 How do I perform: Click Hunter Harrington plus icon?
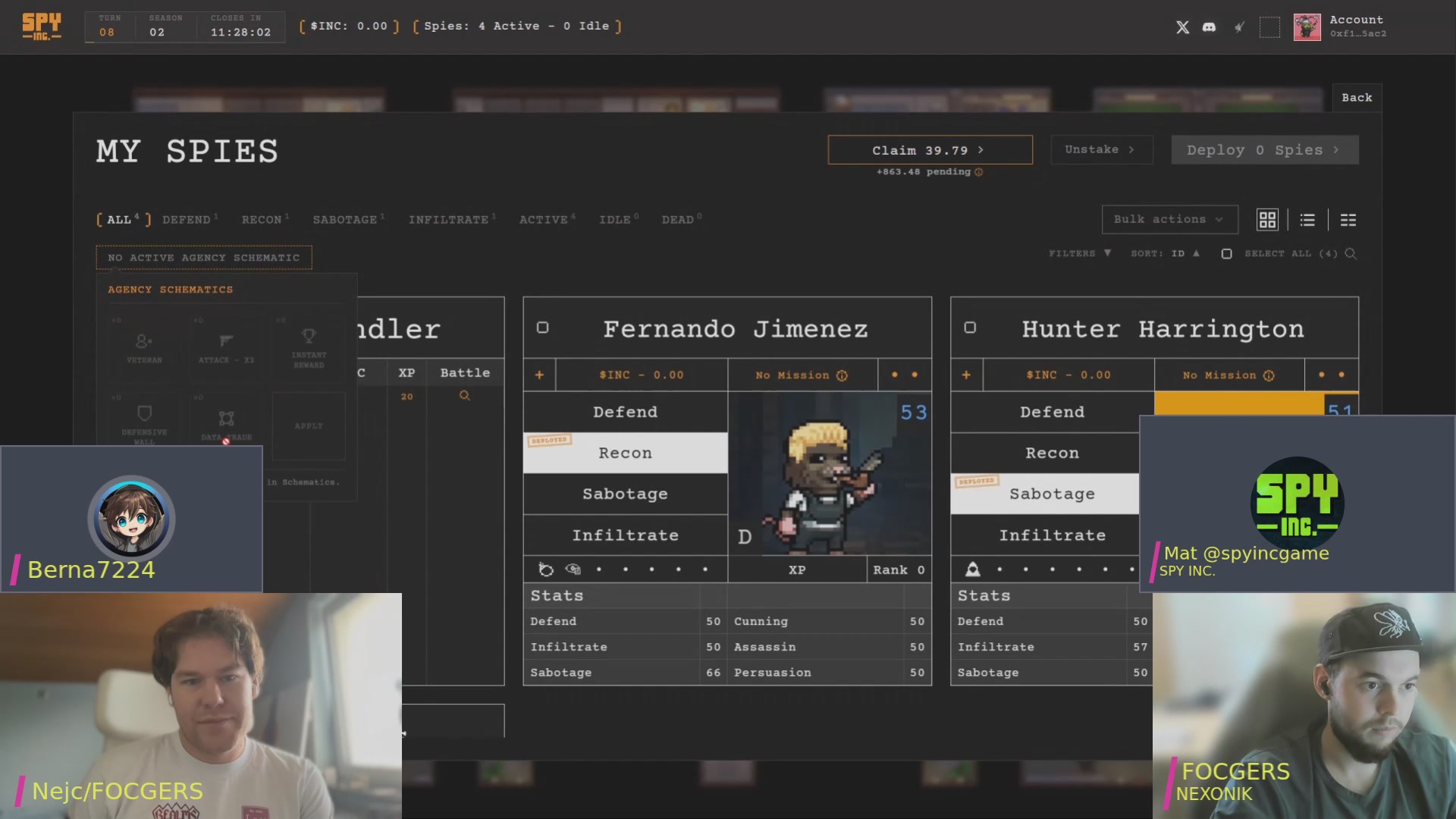(966, 375)
